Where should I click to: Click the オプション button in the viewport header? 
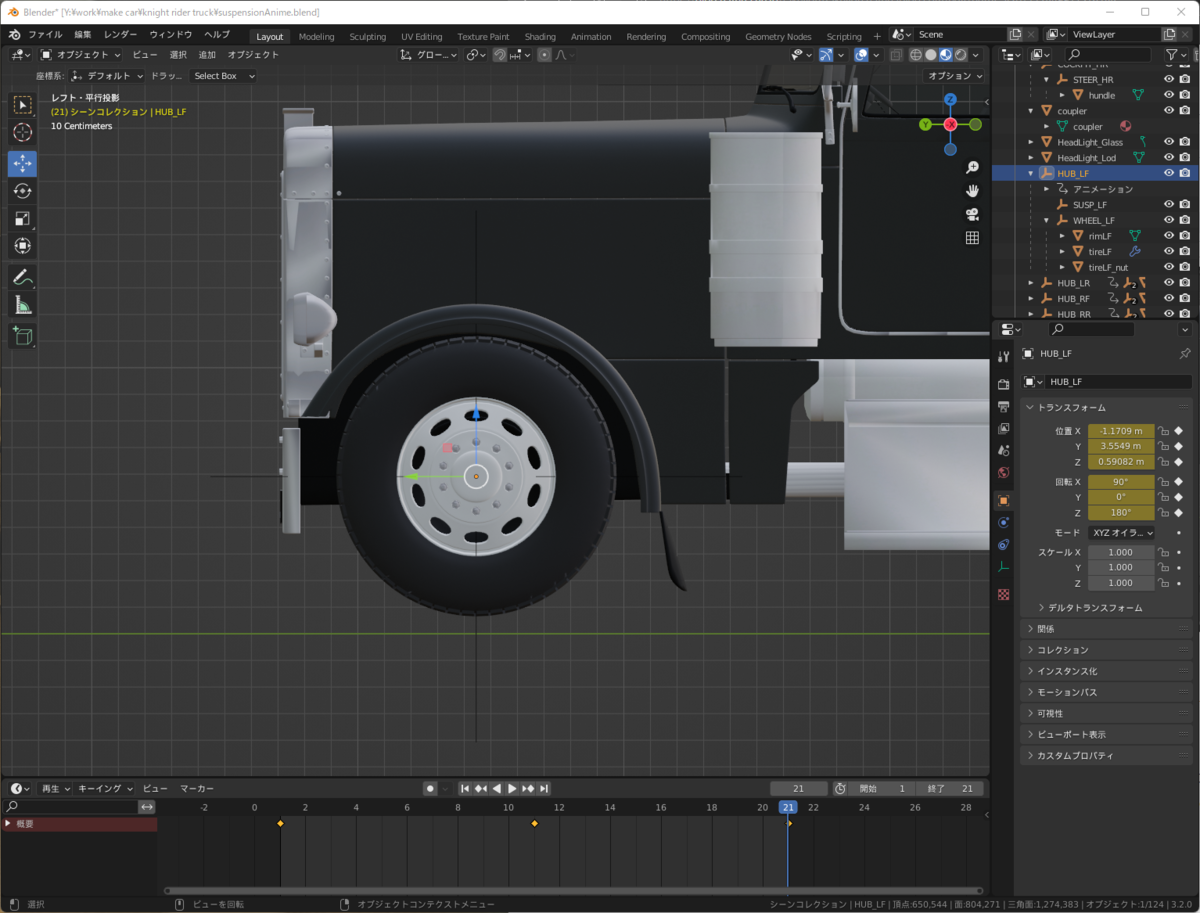tap(954, 76)
